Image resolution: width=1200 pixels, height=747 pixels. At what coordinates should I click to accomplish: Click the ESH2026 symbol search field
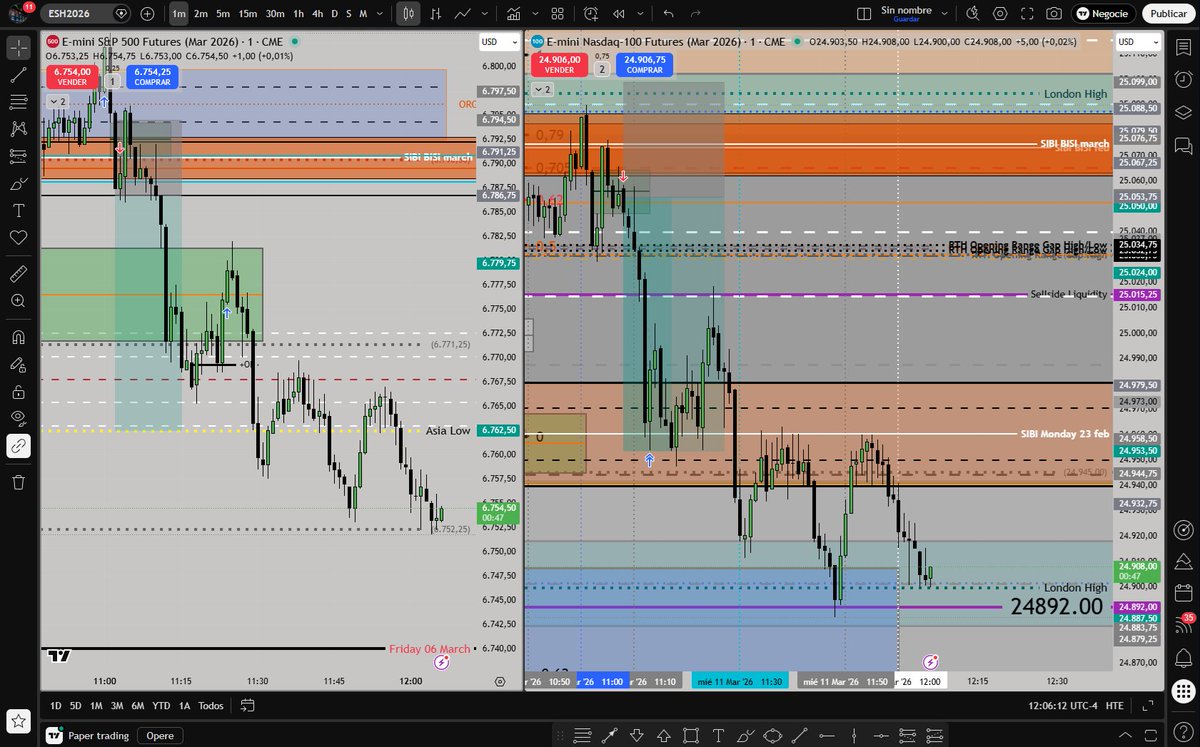(x=86, y=14)
